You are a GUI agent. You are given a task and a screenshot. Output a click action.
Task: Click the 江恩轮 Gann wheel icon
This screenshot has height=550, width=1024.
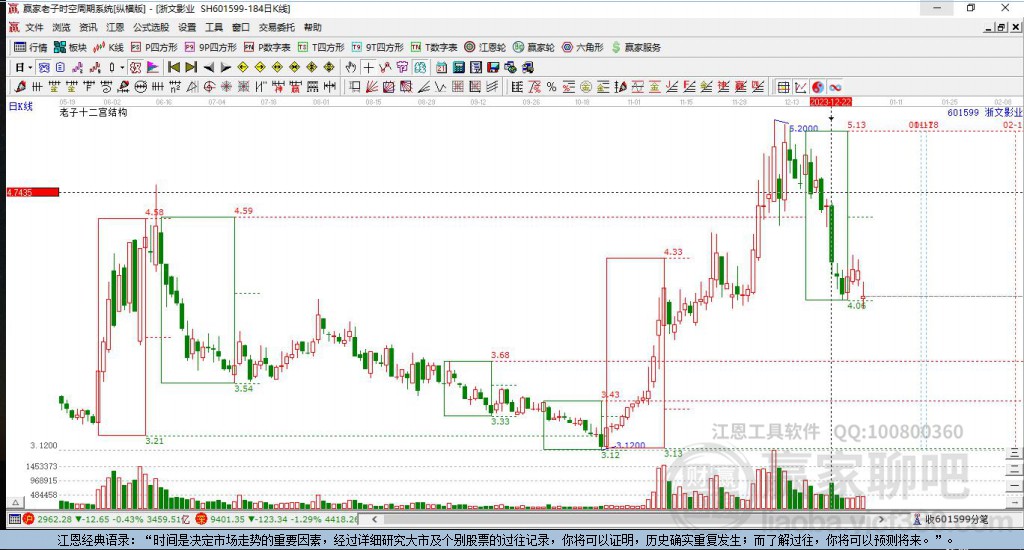(x=485, y=47)
